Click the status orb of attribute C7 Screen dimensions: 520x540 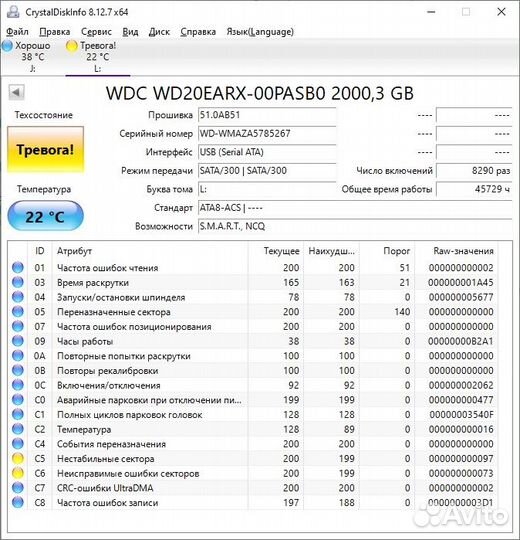18,488
